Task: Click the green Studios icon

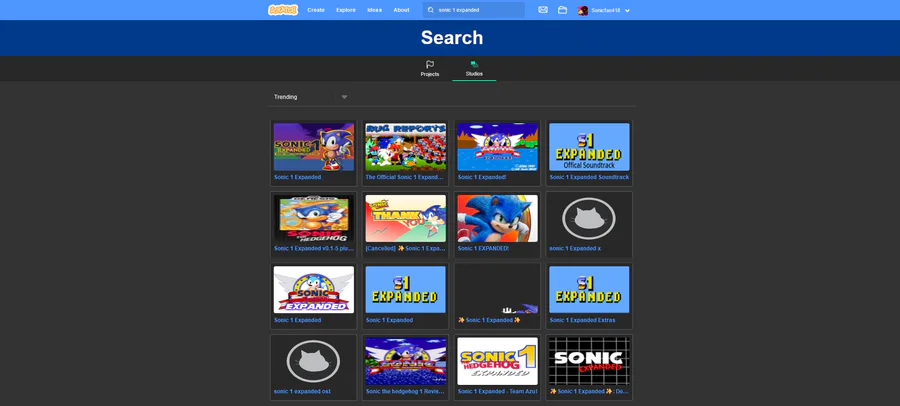Action: coord(474,64)
